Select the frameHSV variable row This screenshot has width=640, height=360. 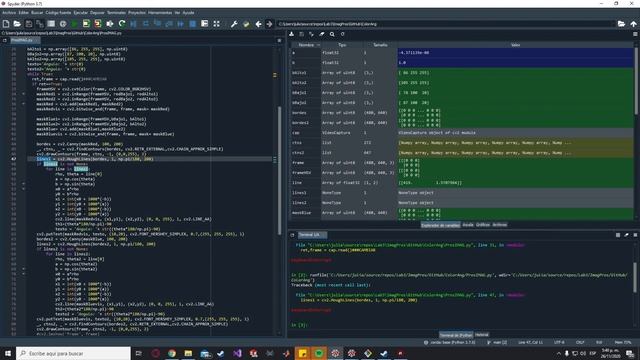point(462,173)
